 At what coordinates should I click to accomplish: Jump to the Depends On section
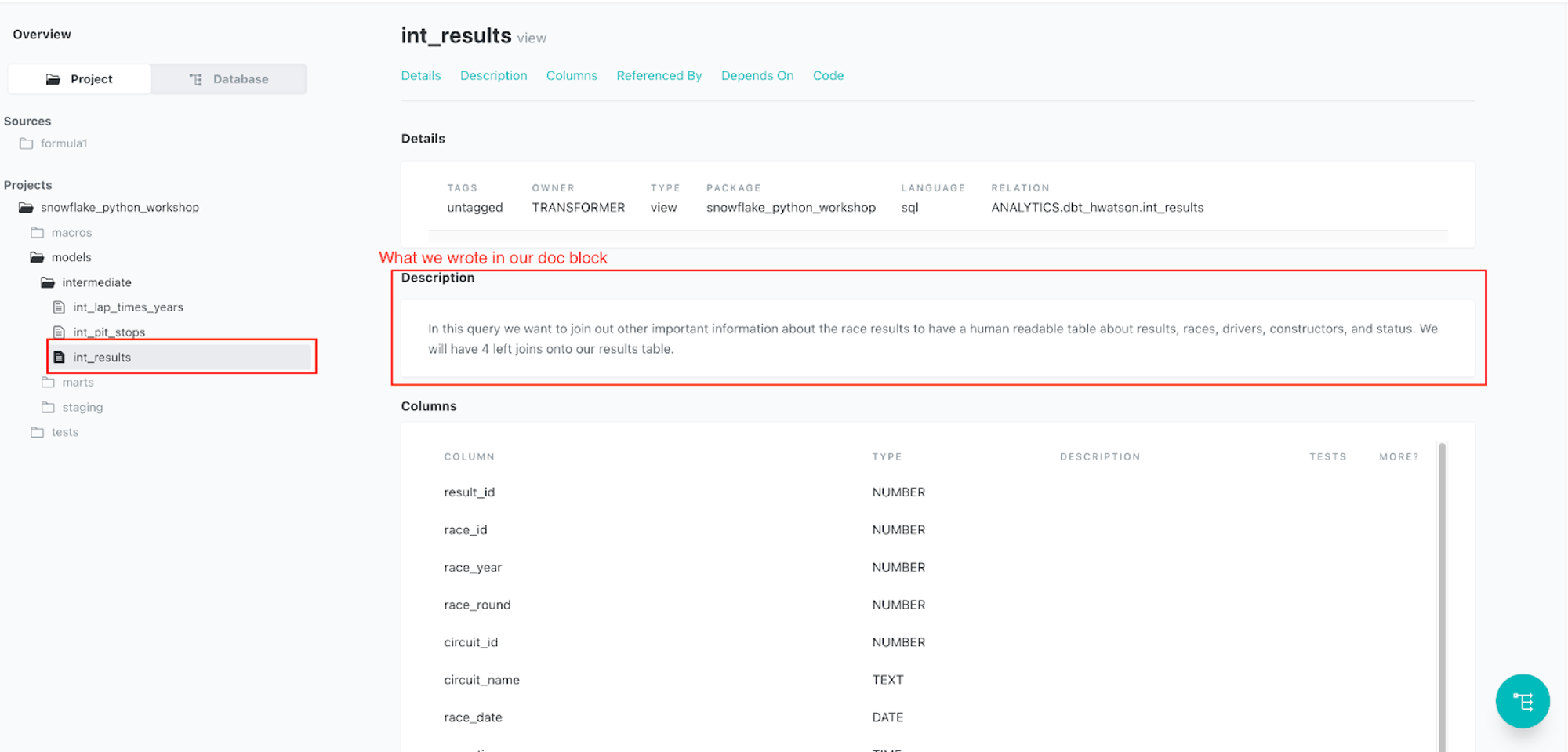pos(757,75)
